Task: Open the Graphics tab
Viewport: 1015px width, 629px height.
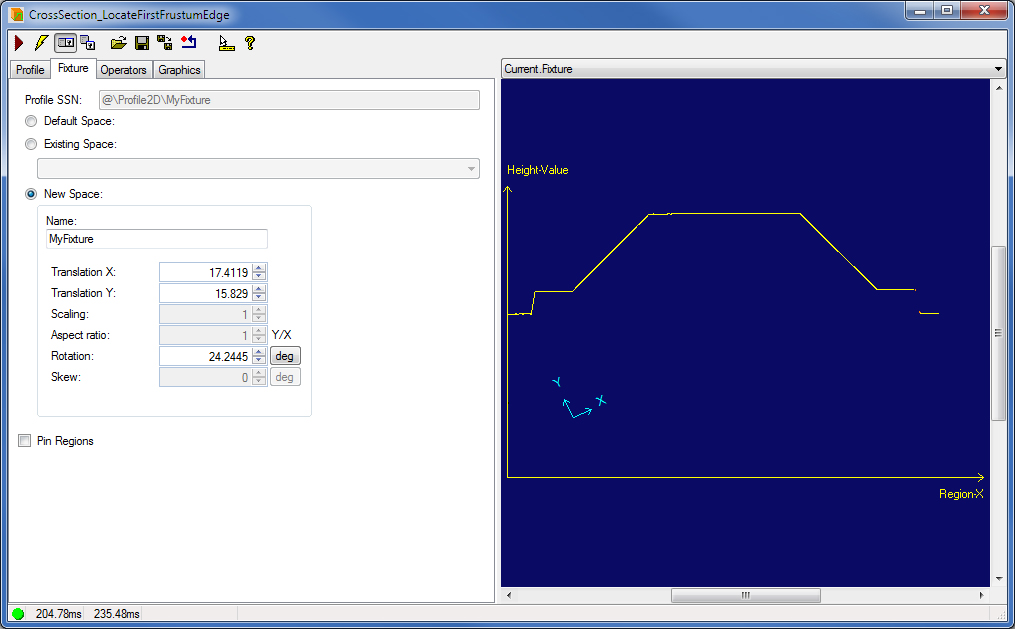Action: [x=178, y=69]
